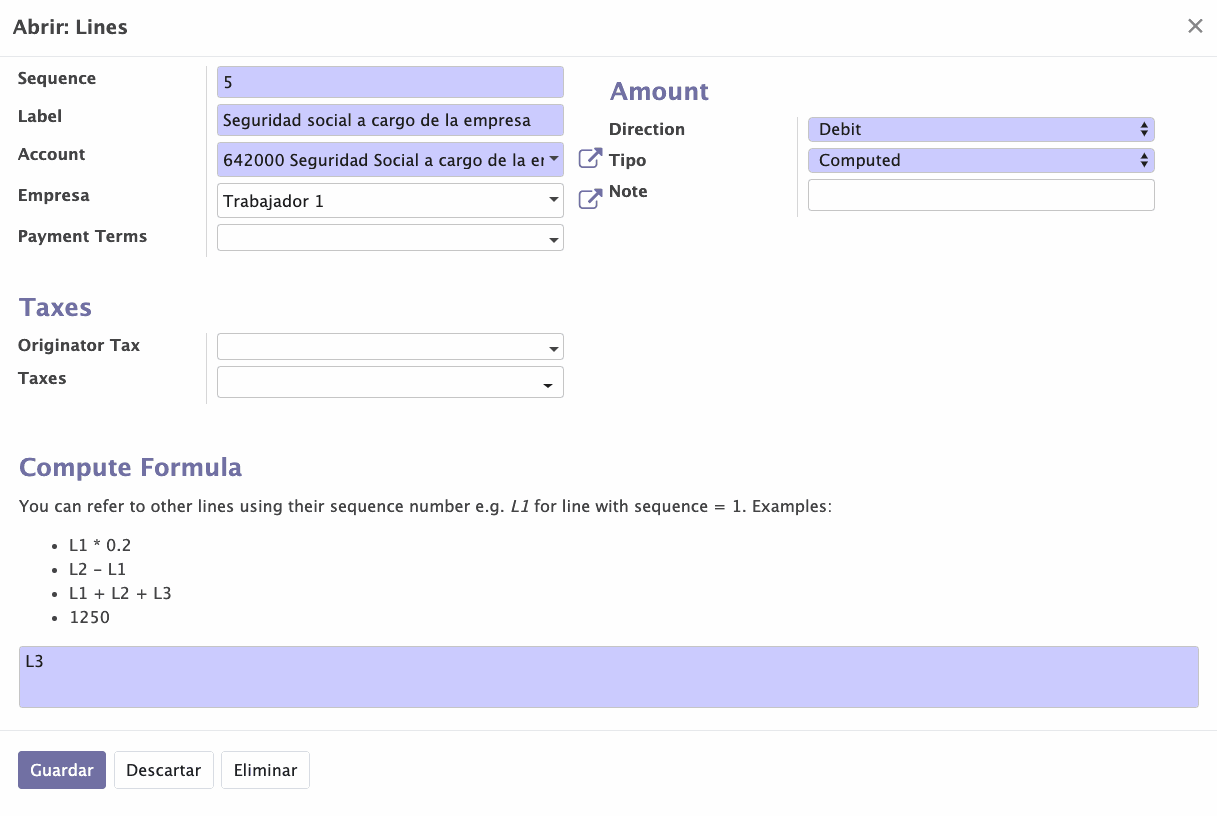Click the Descartar button

pyautogui.click(x=164, y=770)
